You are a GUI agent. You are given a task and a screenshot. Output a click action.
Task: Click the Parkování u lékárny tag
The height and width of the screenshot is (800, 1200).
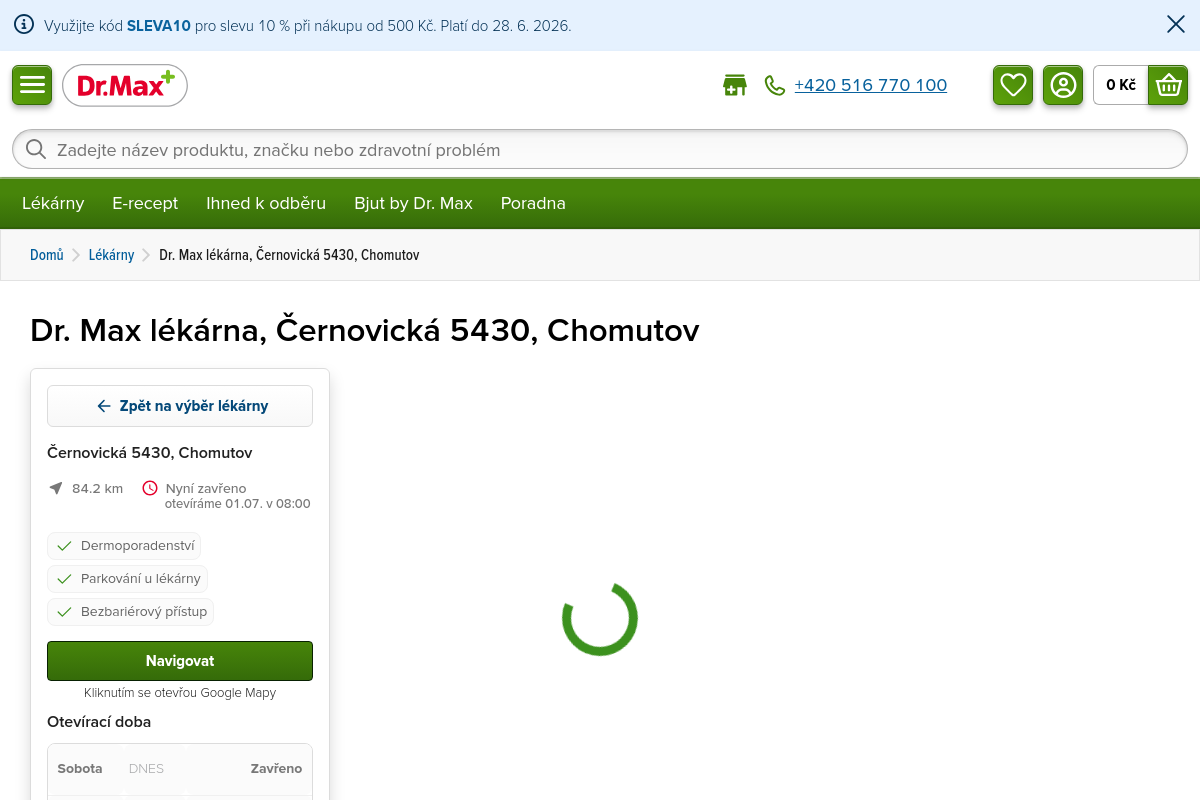[127, 579]
